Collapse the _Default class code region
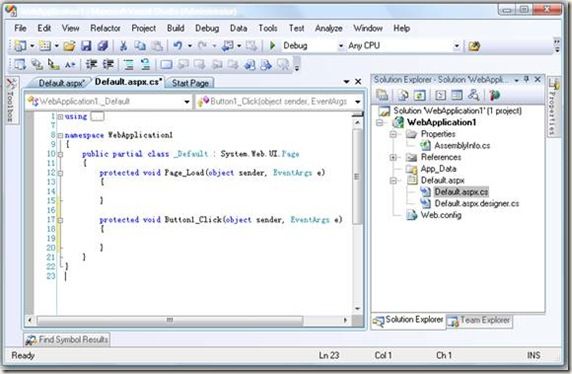Image resolution: width=572 pixels, height=374 pixels. [61, 154]
